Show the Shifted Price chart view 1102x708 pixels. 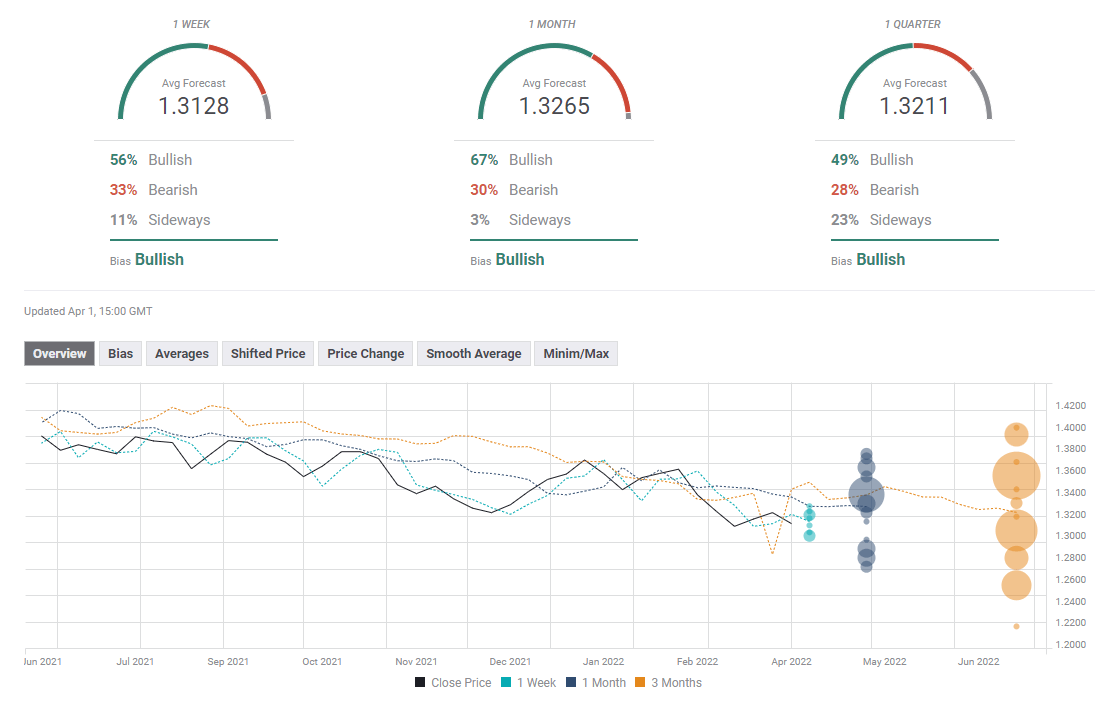coord(268,353)
